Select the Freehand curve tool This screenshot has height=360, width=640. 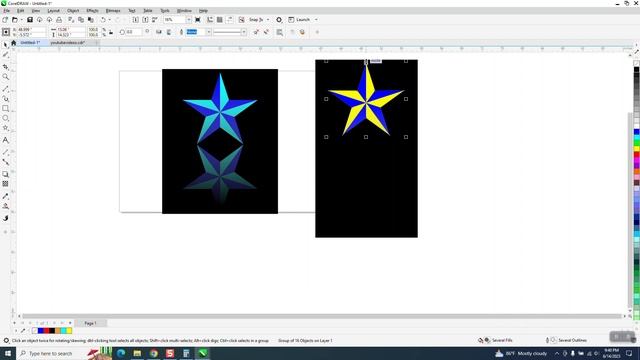(5, 89)
